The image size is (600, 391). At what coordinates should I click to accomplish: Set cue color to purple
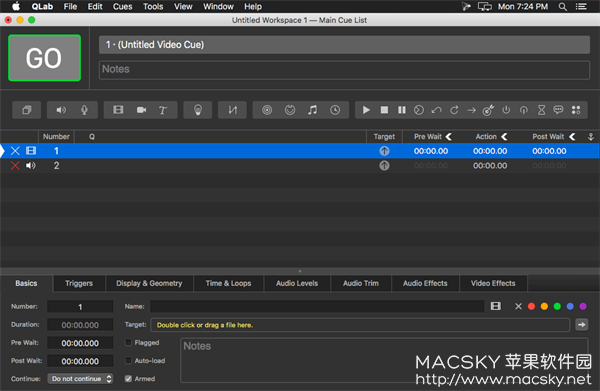(583, 306)
